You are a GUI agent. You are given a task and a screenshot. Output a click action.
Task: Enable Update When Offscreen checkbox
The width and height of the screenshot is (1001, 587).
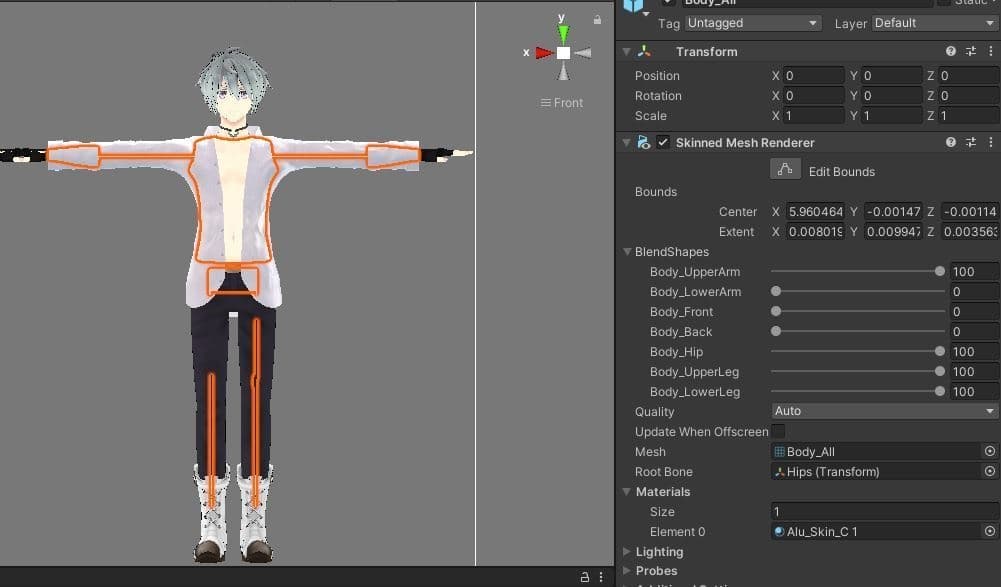(778, 432)
